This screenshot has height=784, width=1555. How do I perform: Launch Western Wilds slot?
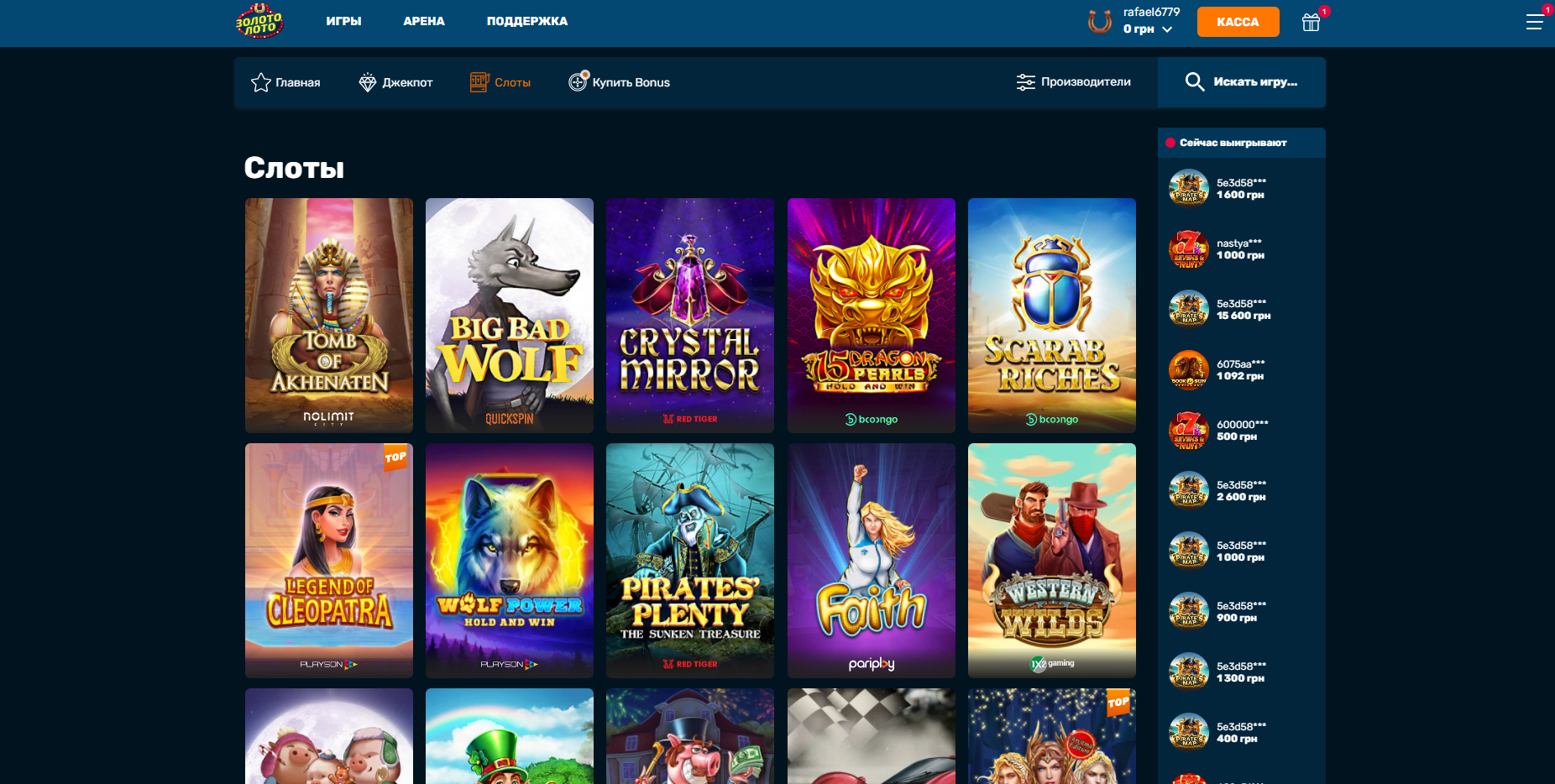coord(1052,561)
